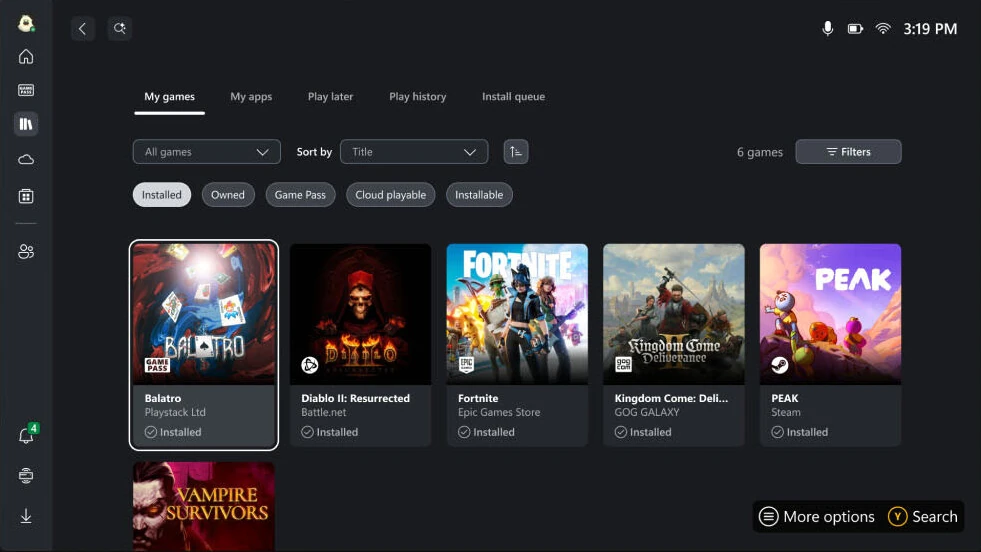The image size is (981, 552).
Task: Click the back arrow button
Action: click(x=83, y=29)
